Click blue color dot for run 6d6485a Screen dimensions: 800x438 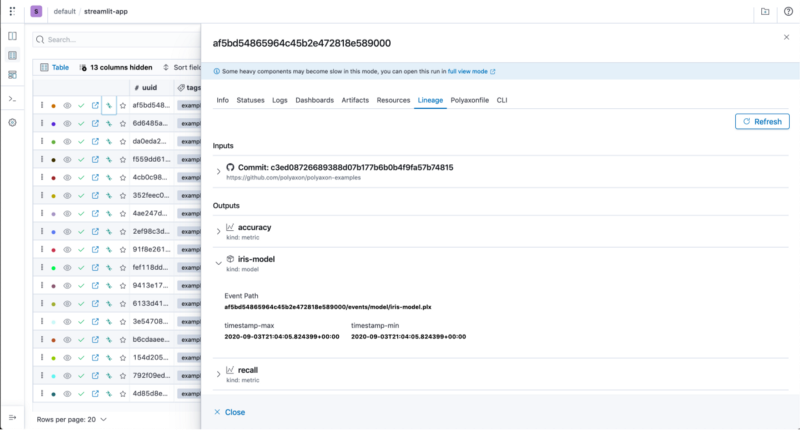pyautogui.click(x=53, y=124)
